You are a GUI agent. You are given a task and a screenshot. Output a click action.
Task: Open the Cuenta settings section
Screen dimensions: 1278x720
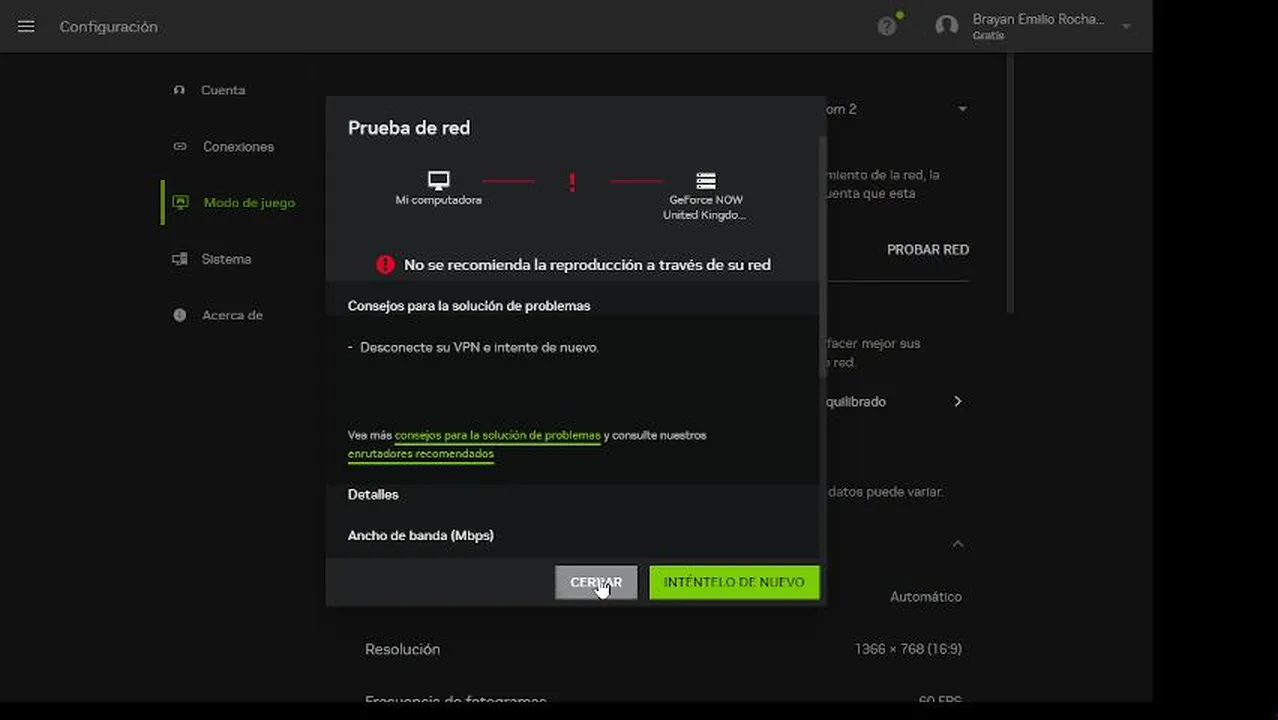pyautogui.click(x=222, y=90)
